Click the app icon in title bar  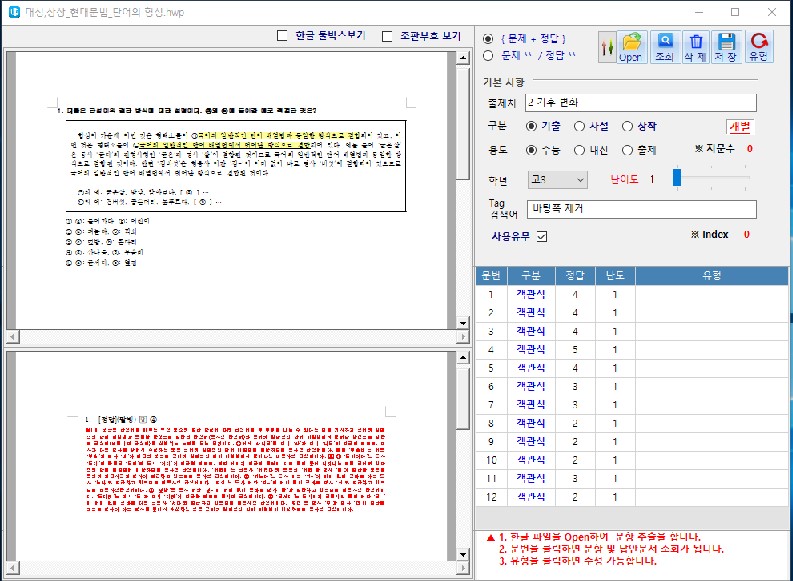coord(14,12)
